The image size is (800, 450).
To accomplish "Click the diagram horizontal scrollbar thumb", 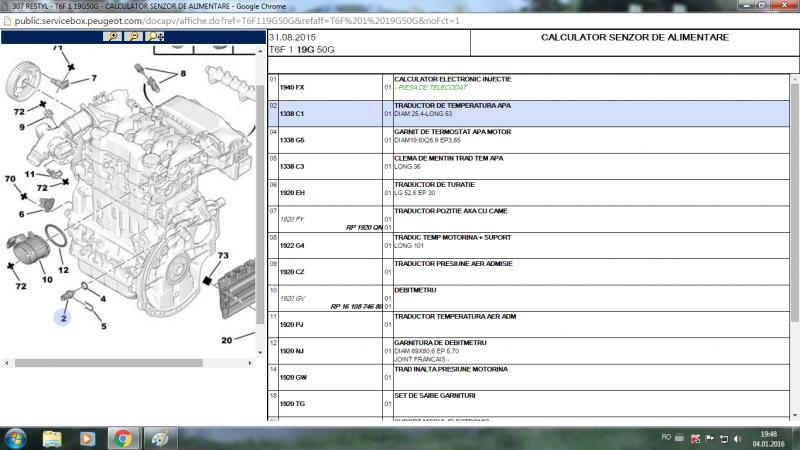I will coord(109,363).
